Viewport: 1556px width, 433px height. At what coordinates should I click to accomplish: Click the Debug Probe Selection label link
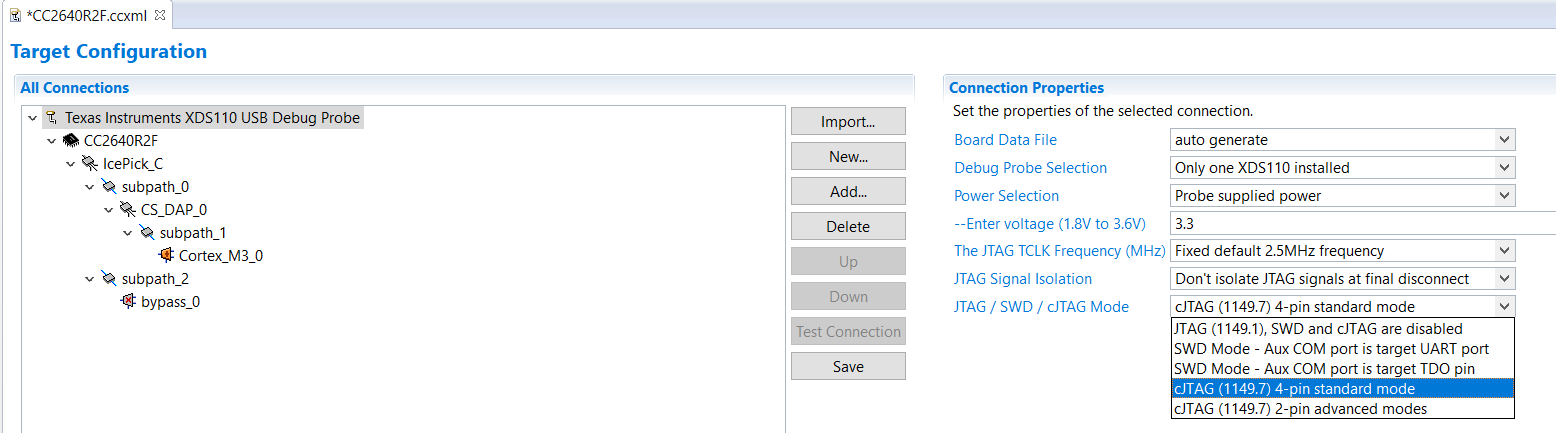(1030, 168)
